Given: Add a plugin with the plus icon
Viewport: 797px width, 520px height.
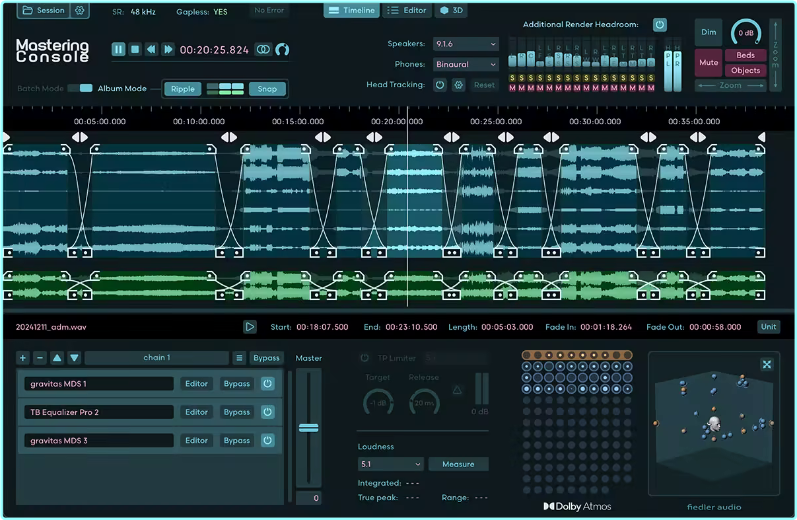Looking at the screenshot, I should 23,358.
